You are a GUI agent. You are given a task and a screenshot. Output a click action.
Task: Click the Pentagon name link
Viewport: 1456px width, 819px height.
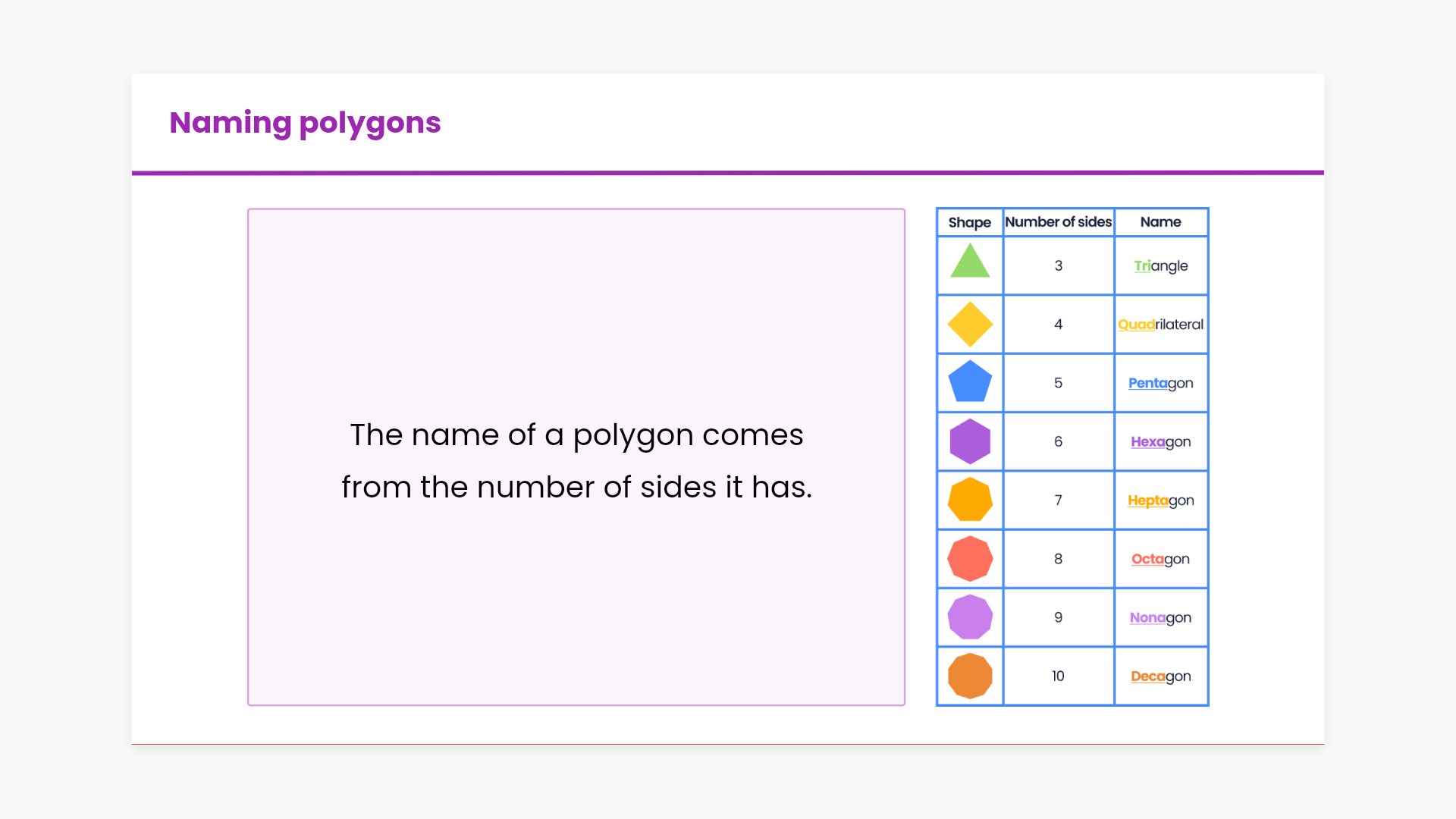click(1160, 383)
